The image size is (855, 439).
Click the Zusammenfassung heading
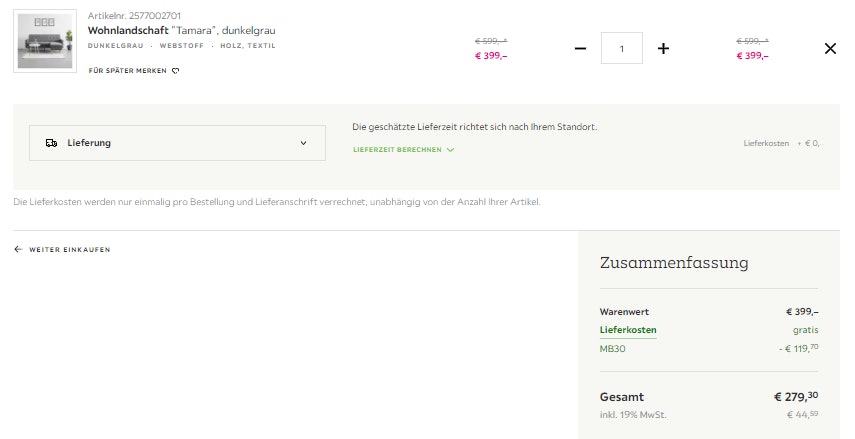click(673, 263)
